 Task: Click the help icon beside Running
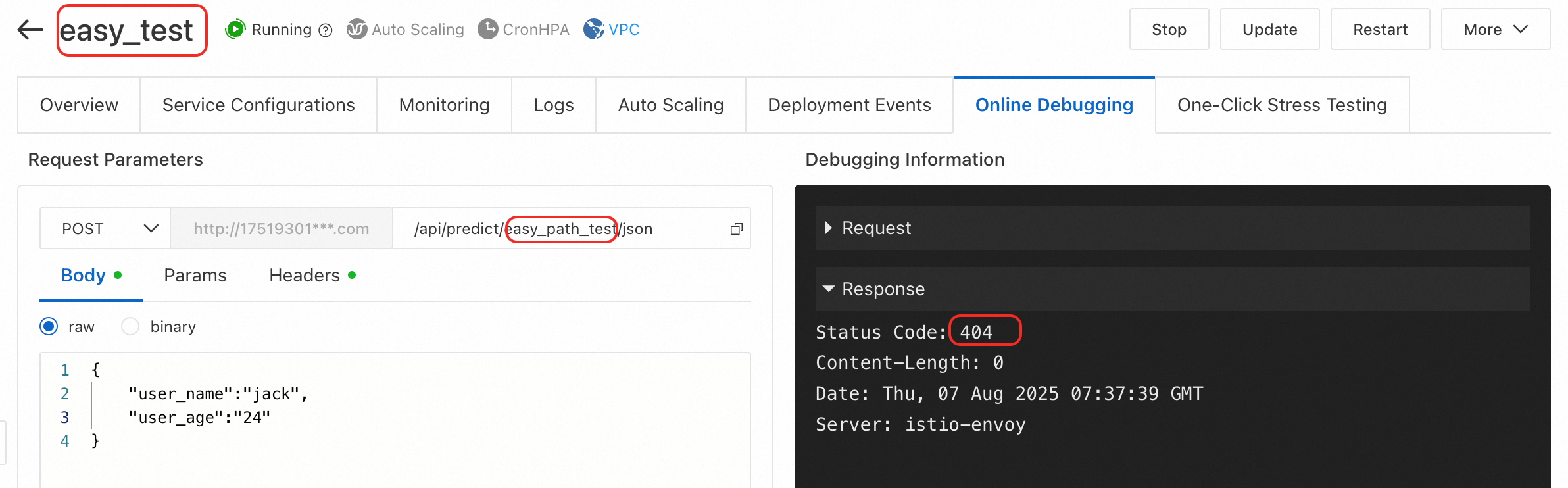[326, 30]
